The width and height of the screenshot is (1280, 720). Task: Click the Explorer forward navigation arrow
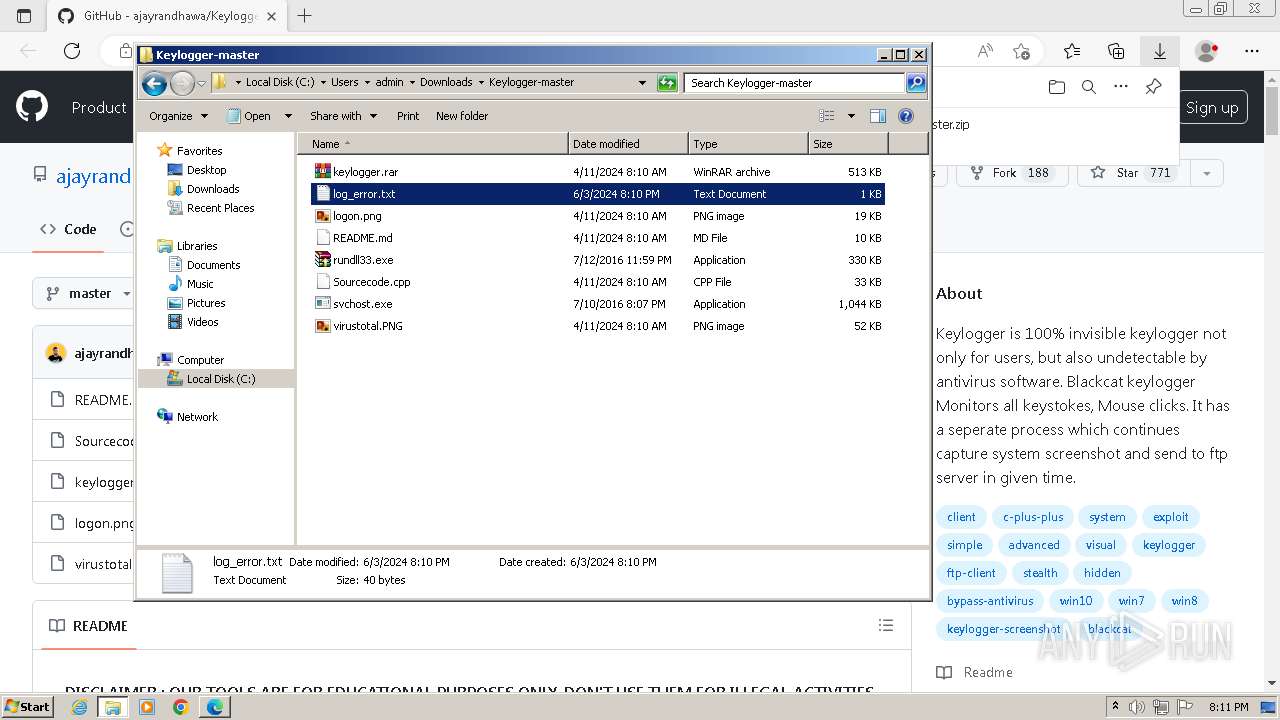[182, 83]
